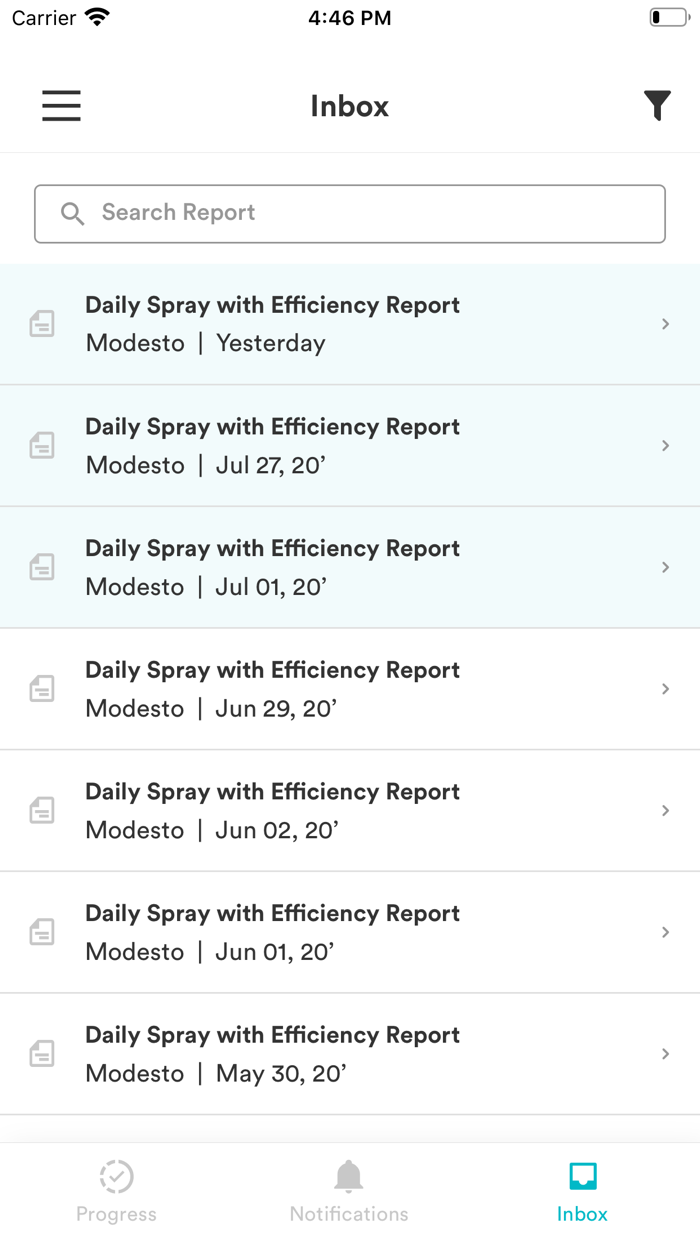
Task: Tap document icon of Jul 01 report
Action: pyautogui.click(x=42, y=567)
